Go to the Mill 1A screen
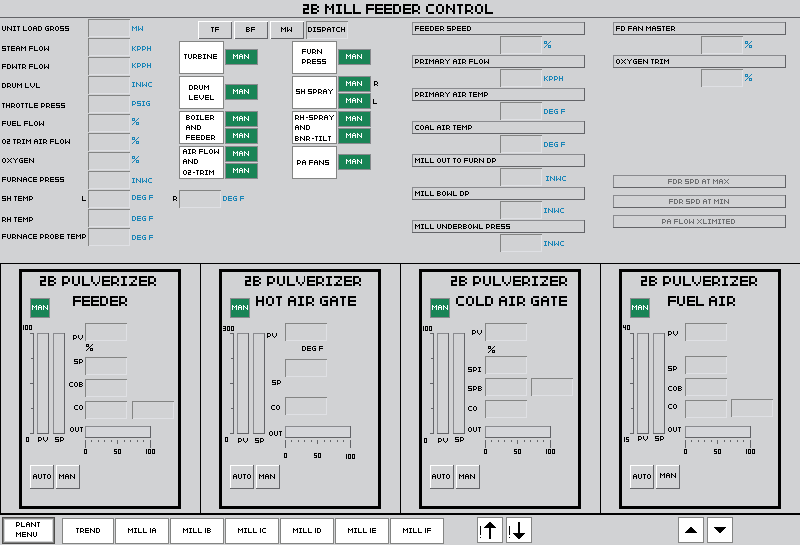The image size is (800, 545). 142,530
